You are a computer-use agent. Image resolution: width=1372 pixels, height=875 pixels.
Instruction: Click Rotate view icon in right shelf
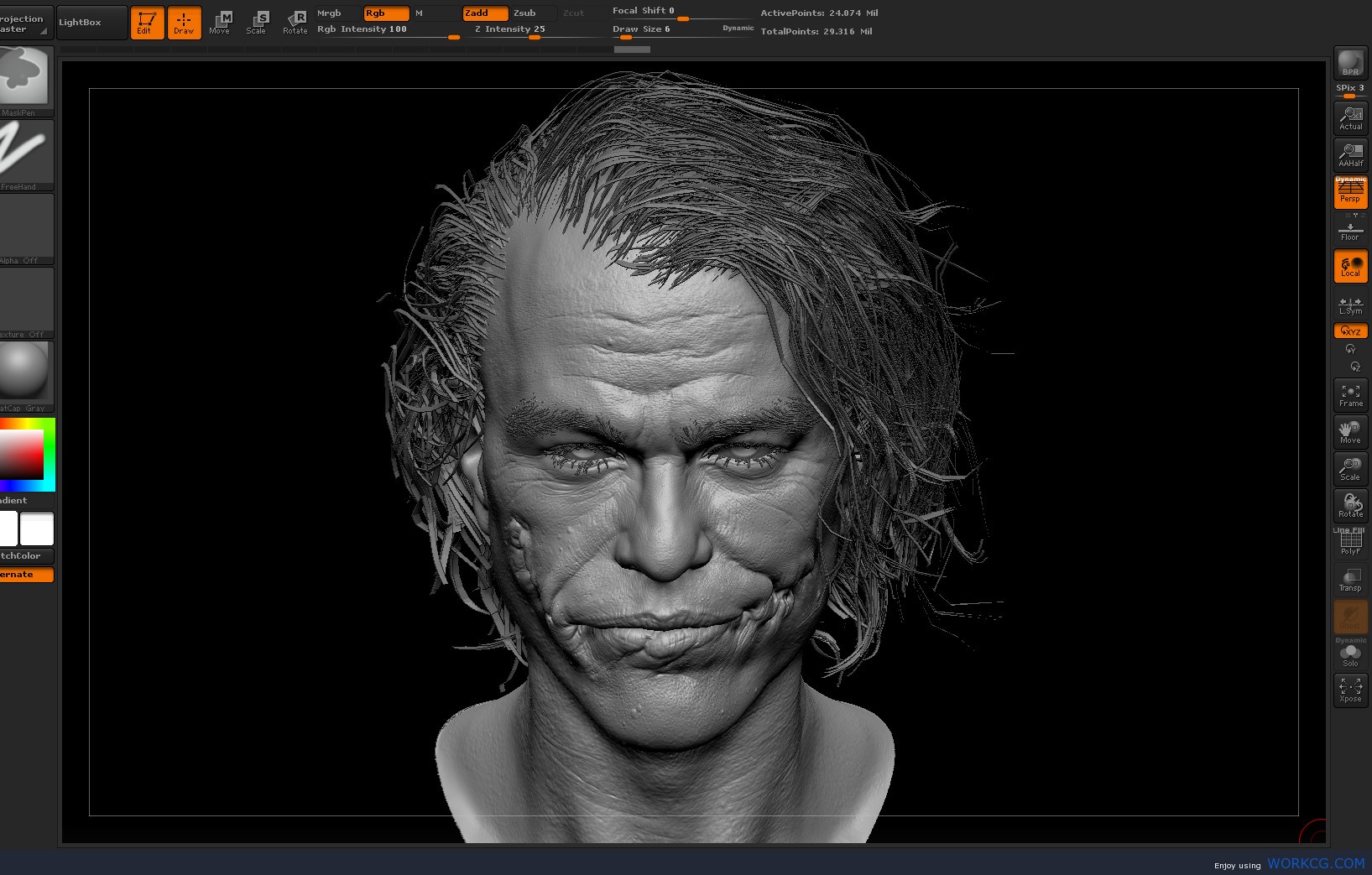1350,506
